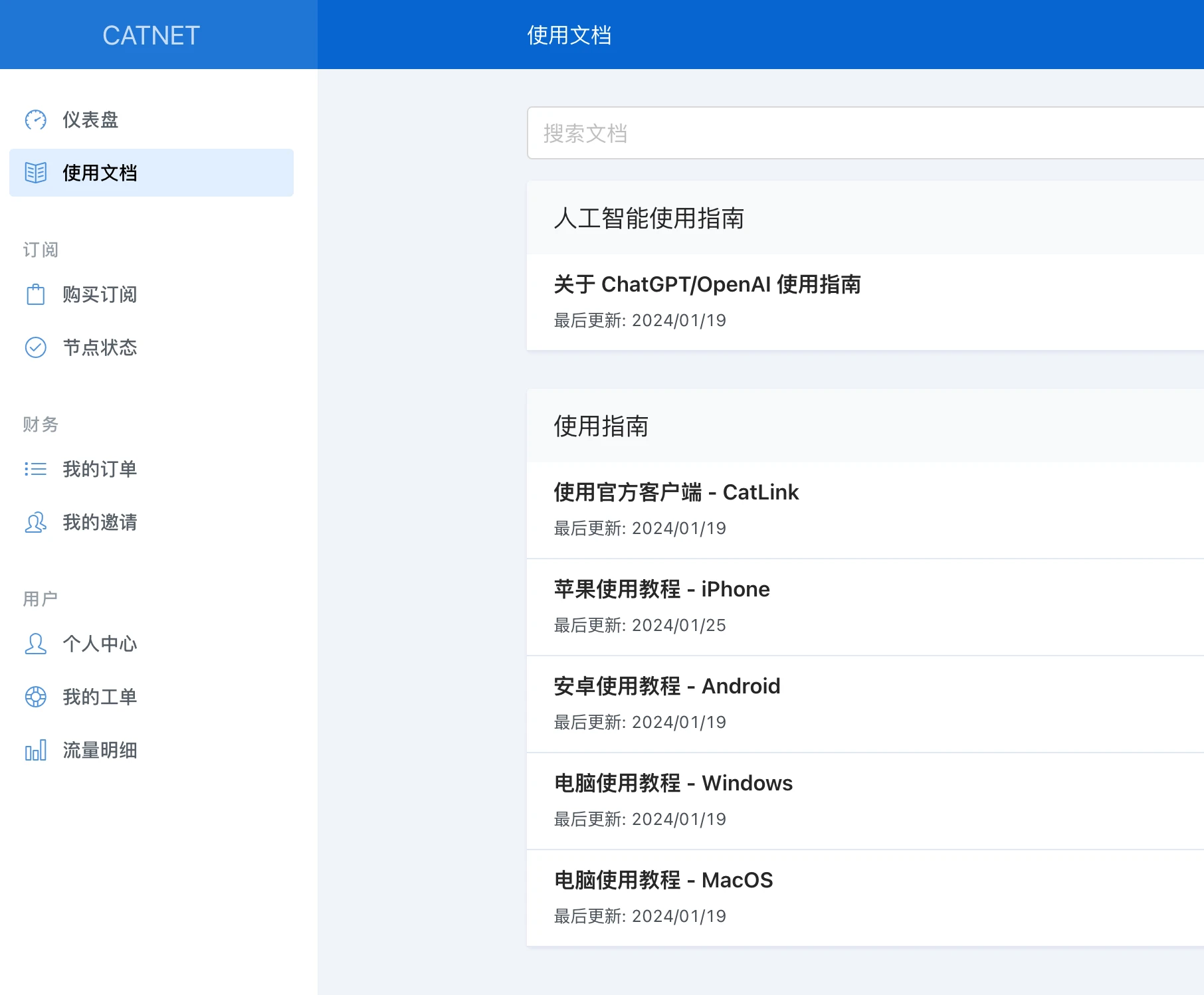Open the 苹果使用教程 - iPhone tutorial
Viewport: 1204px width, 995px height.
click(x=662, y=589)
